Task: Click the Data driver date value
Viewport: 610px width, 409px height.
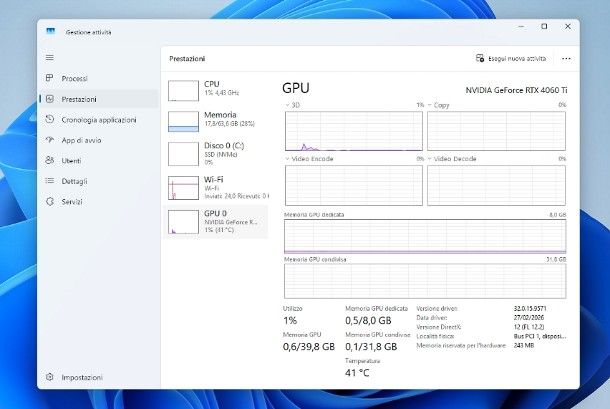Action: 529,318
